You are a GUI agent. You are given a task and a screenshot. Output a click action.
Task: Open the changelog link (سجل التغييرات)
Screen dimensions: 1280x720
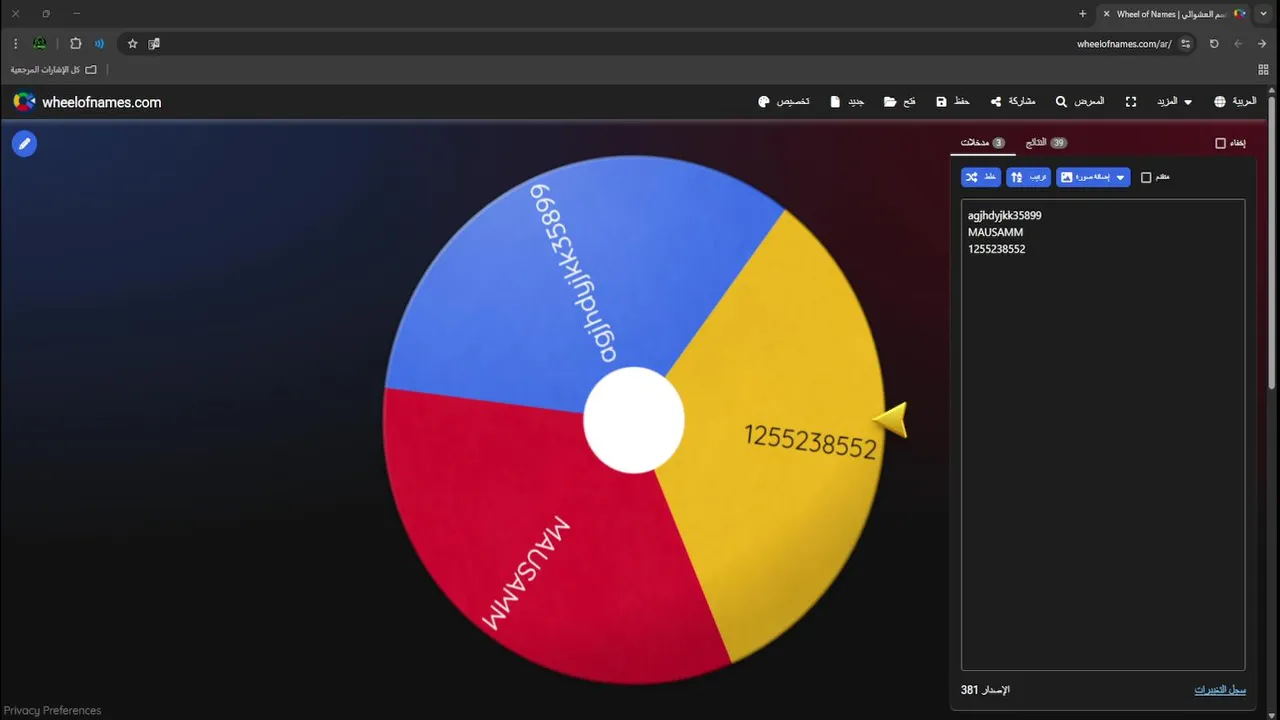click(1220, 690)
